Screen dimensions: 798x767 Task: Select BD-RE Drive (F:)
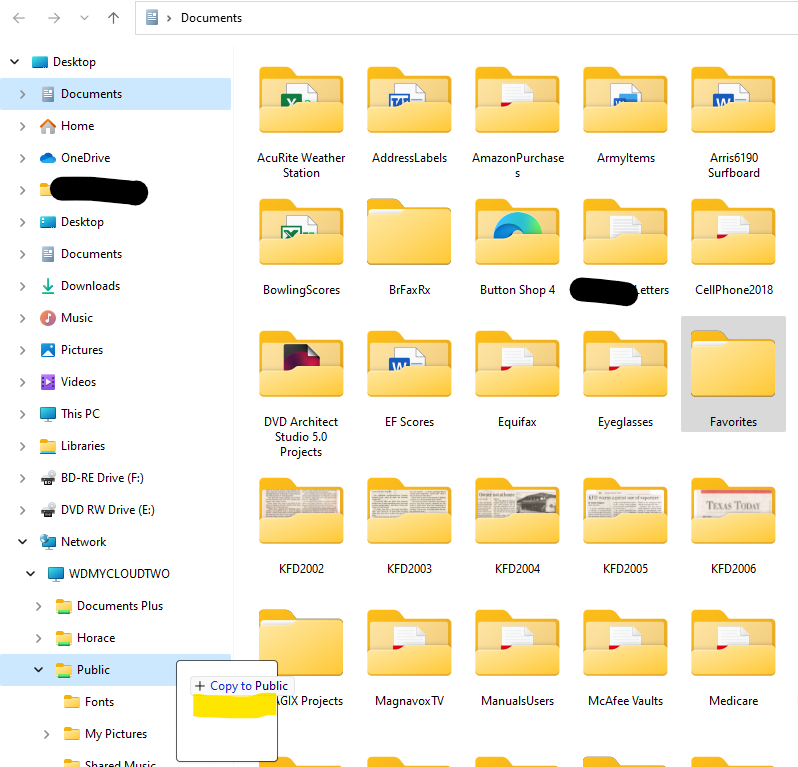coord(102,478)
